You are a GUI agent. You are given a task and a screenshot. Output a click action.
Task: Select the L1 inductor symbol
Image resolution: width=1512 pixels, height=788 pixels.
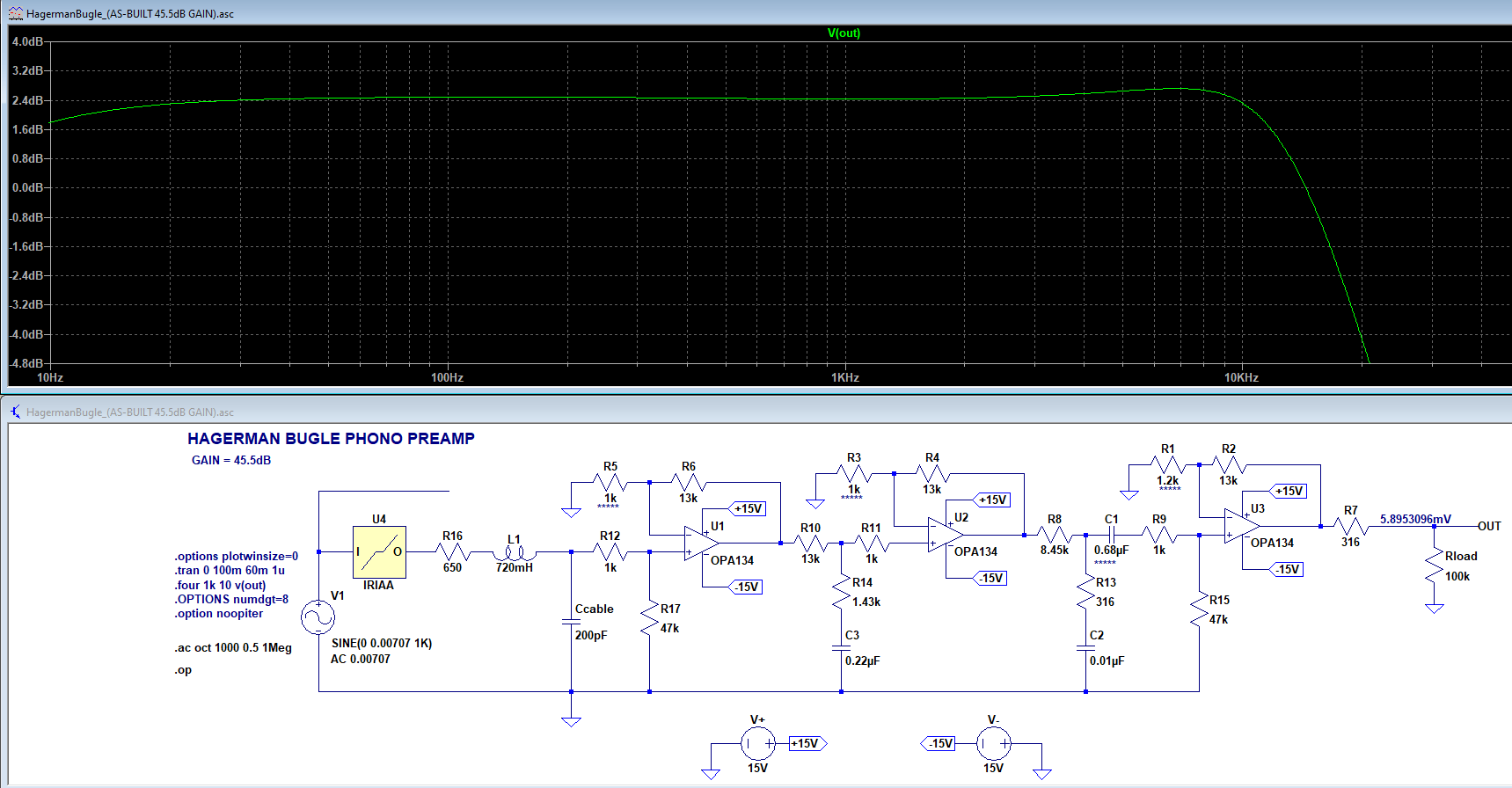[x=515, y=553]
